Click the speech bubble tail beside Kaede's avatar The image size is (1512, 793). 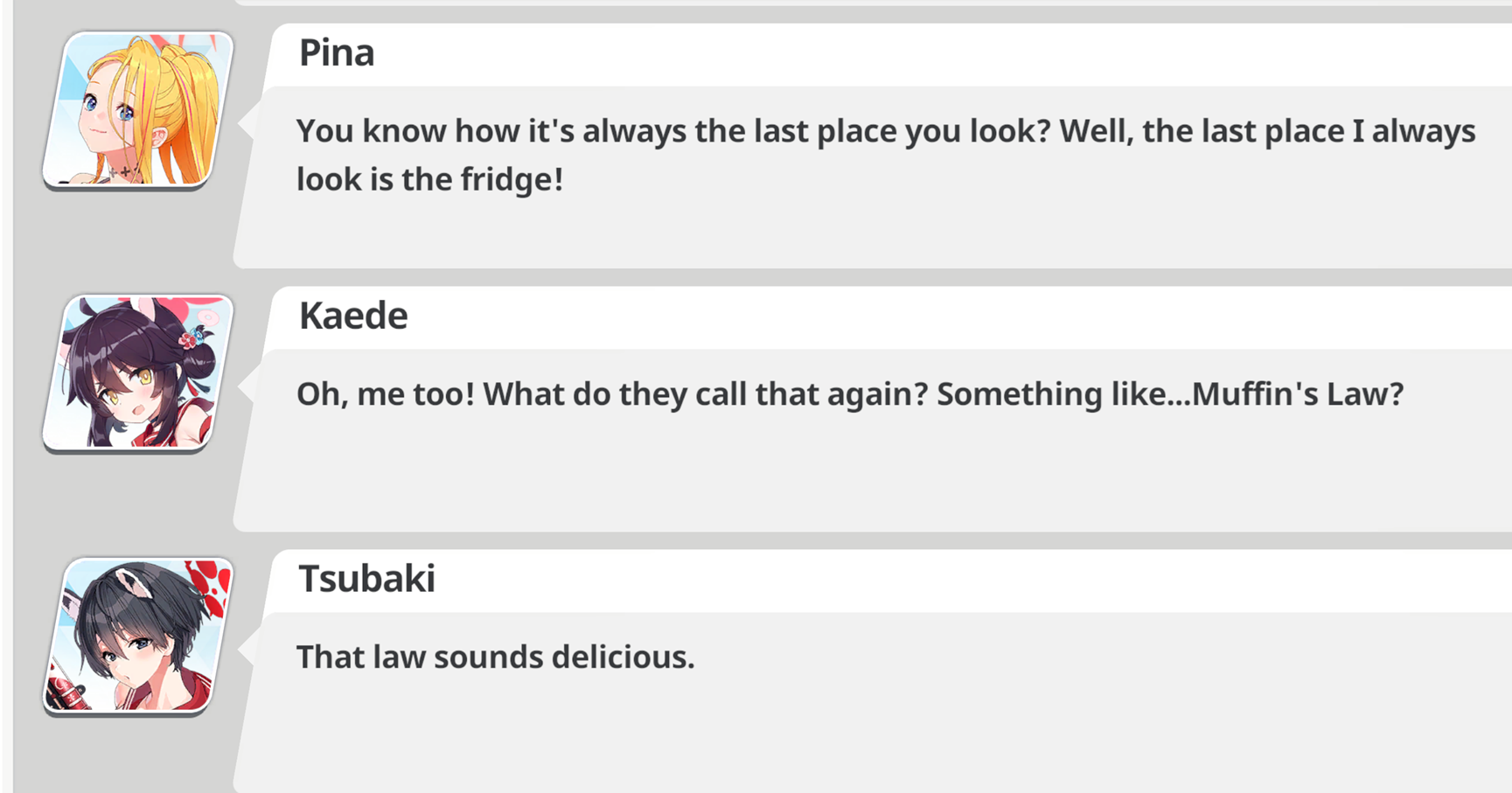coord(247,386)
